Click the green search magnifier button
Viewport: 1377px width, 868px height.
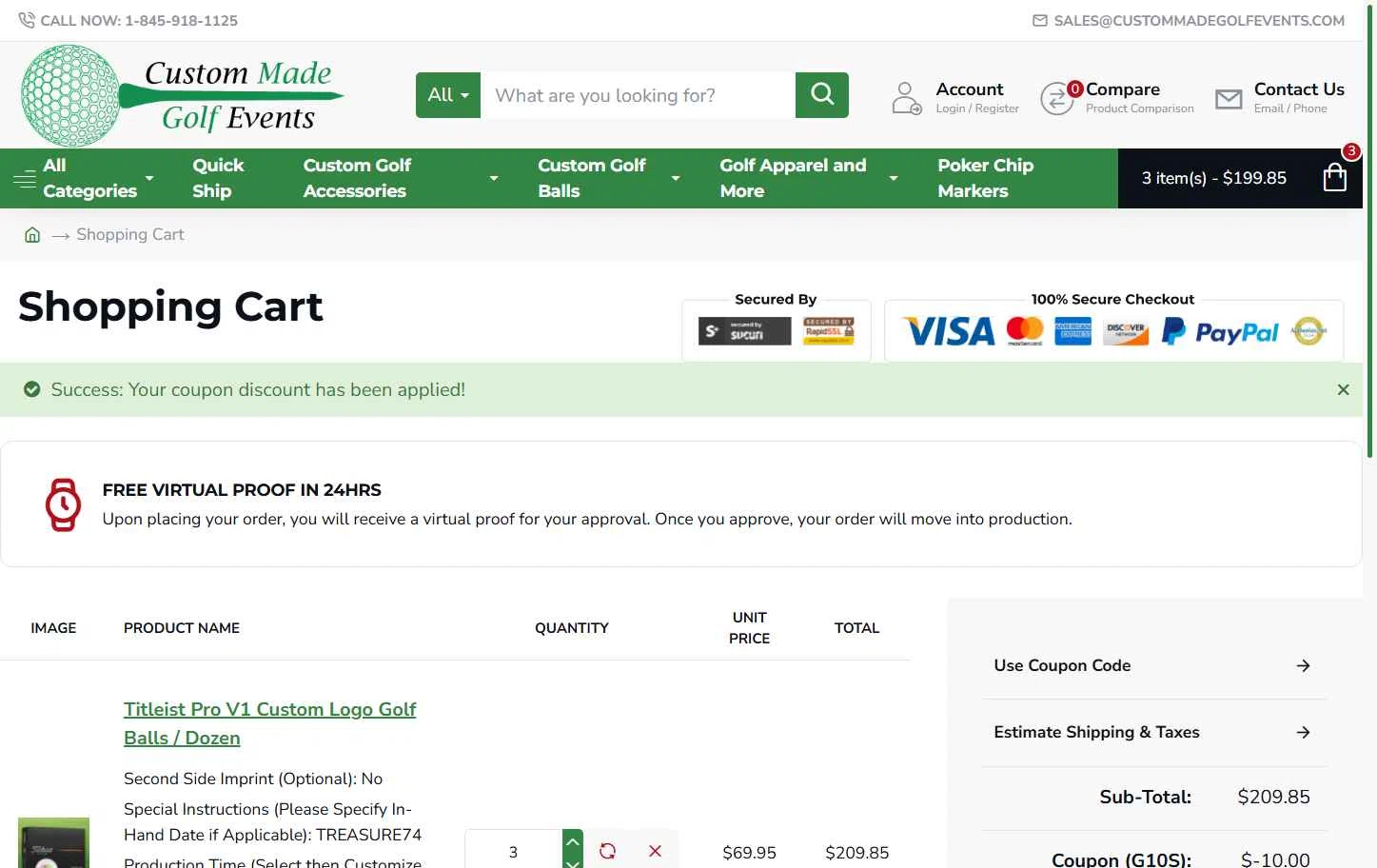pos(822,95)
